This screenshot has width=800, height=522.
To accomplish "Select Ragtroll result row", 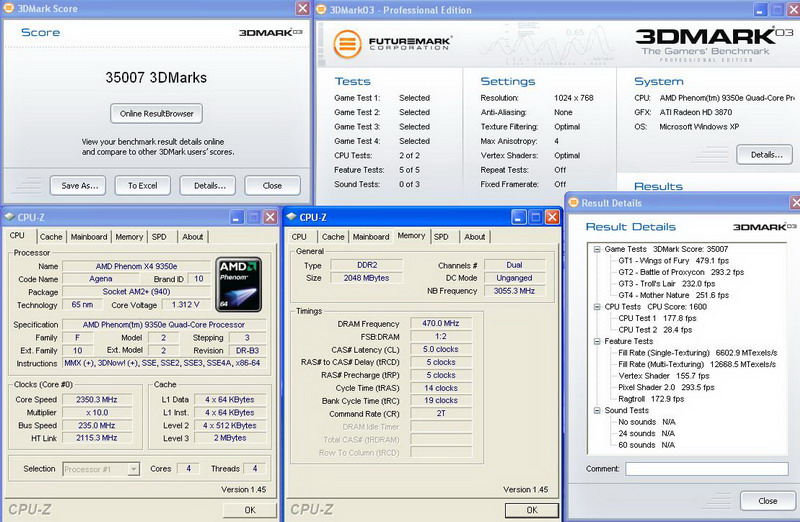I will pos(651,399).
